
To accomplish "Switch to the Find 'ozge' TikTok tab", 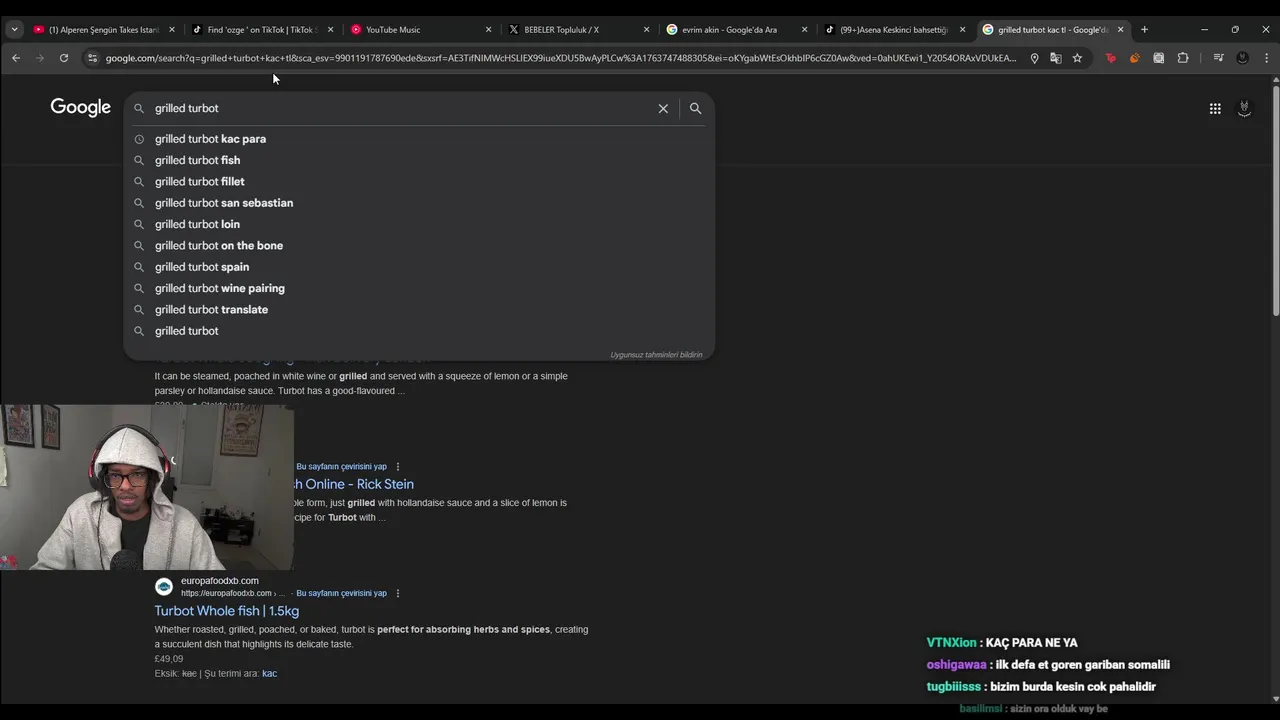I will [x=262, y=30].
